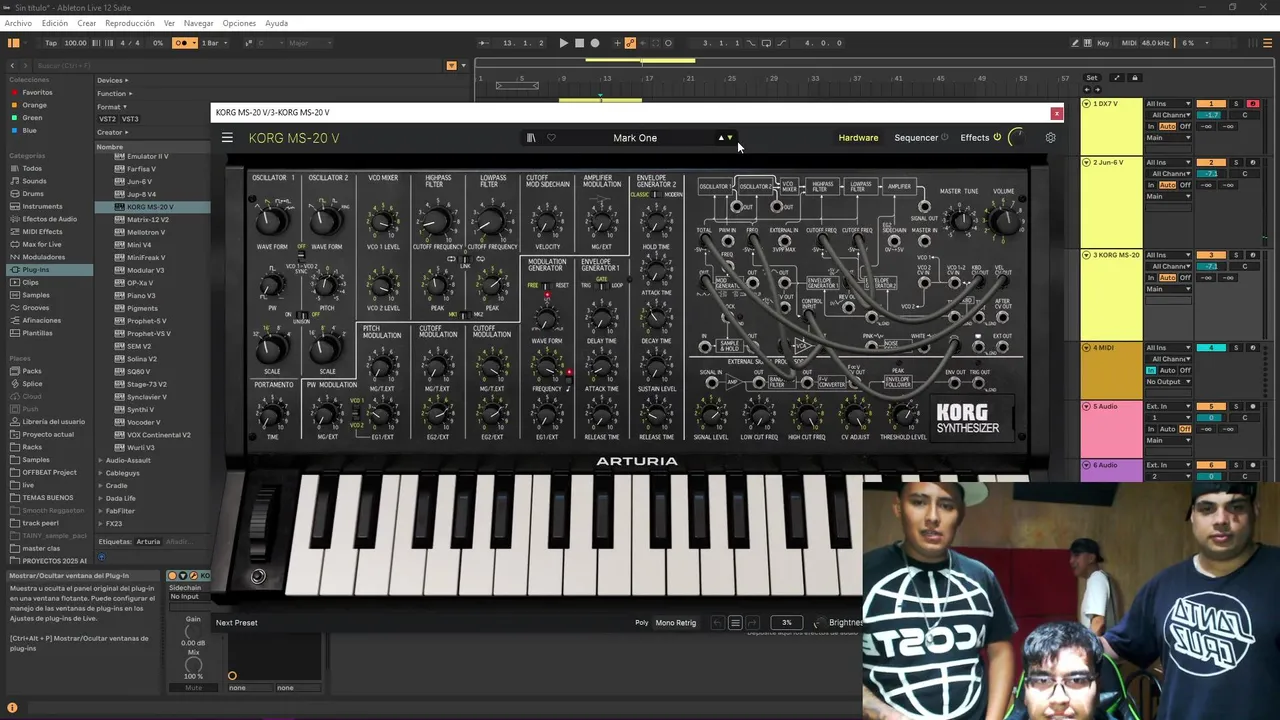This screenshot has width=1280, height=720.
Task: Click the tempo field showing 100.00
Action: click(75, 43)
